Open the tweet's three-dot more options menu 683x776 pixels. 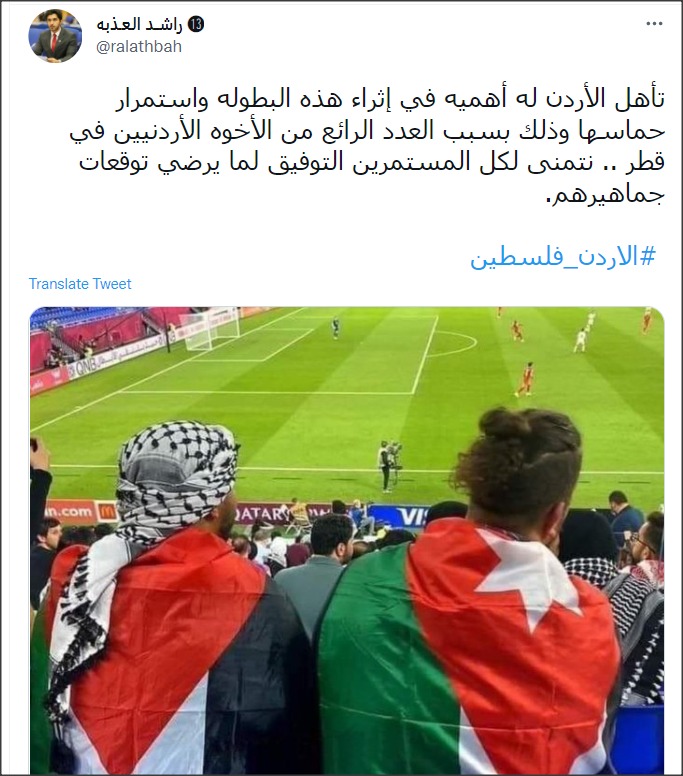click(x=654, y=23)
